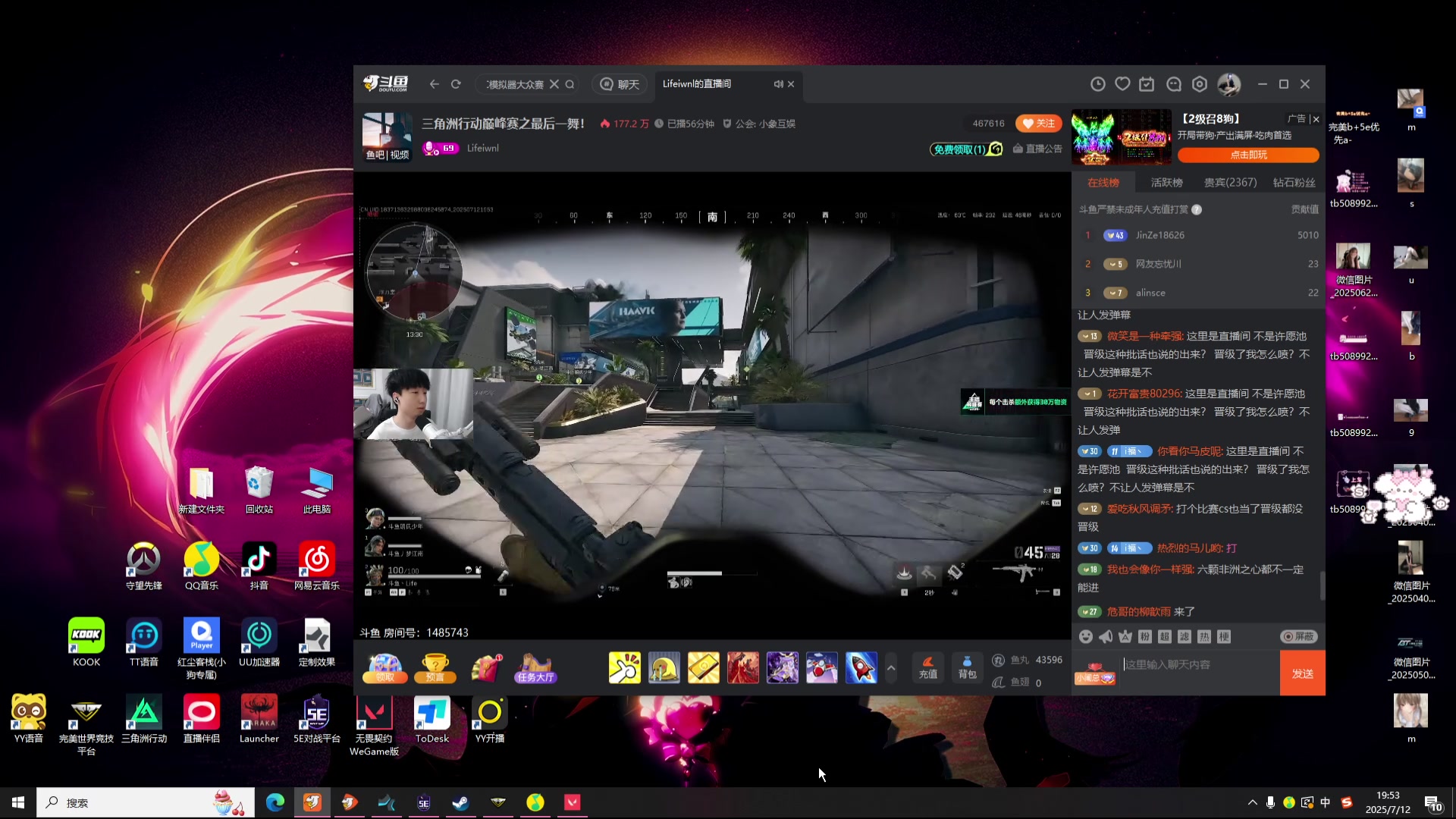Open the 聊天 chat button

[620, 84]
